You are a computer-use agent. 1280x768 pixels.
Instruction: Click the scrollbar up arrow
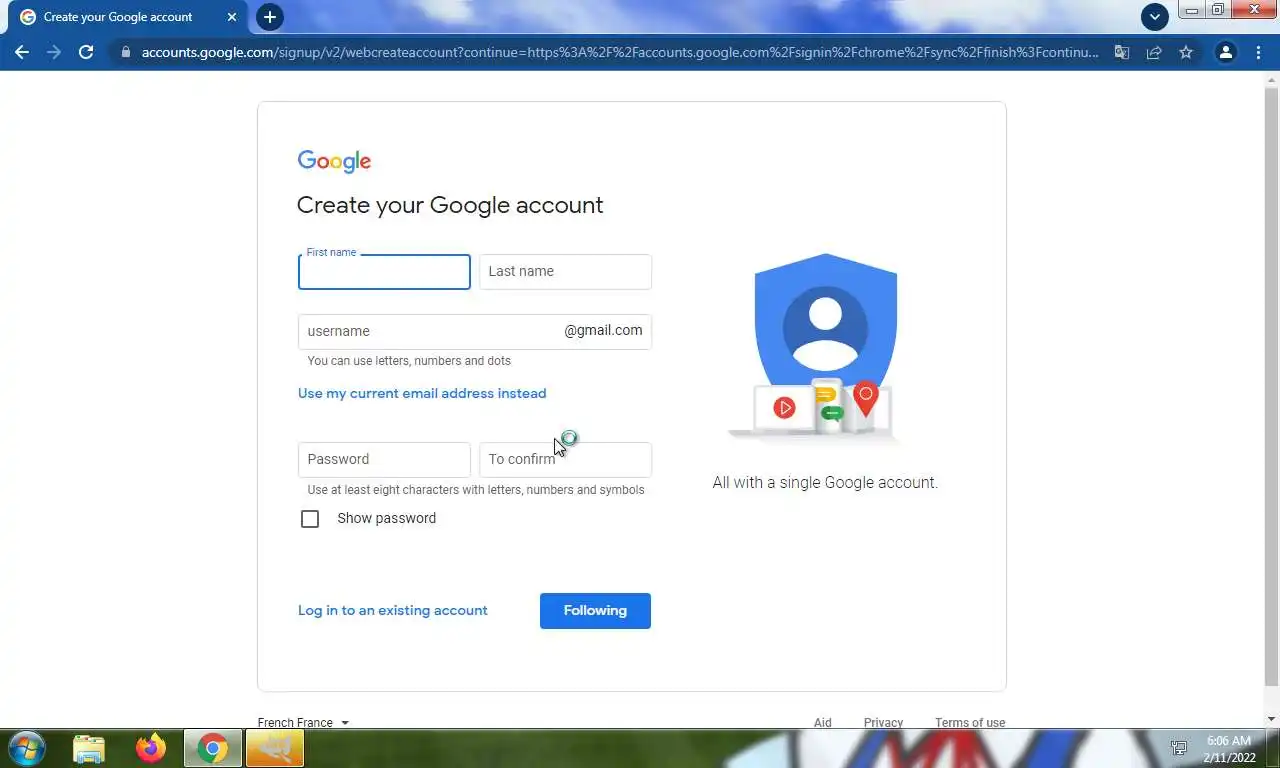coord(1272,79)
